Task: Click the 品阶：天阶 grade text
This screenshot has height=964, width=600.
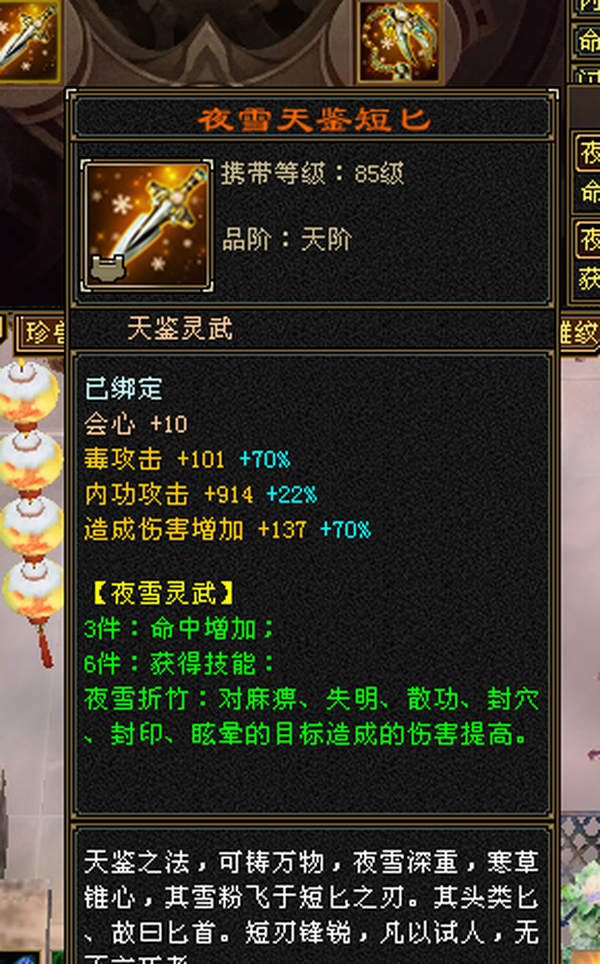Action: [x=287, y=240]
